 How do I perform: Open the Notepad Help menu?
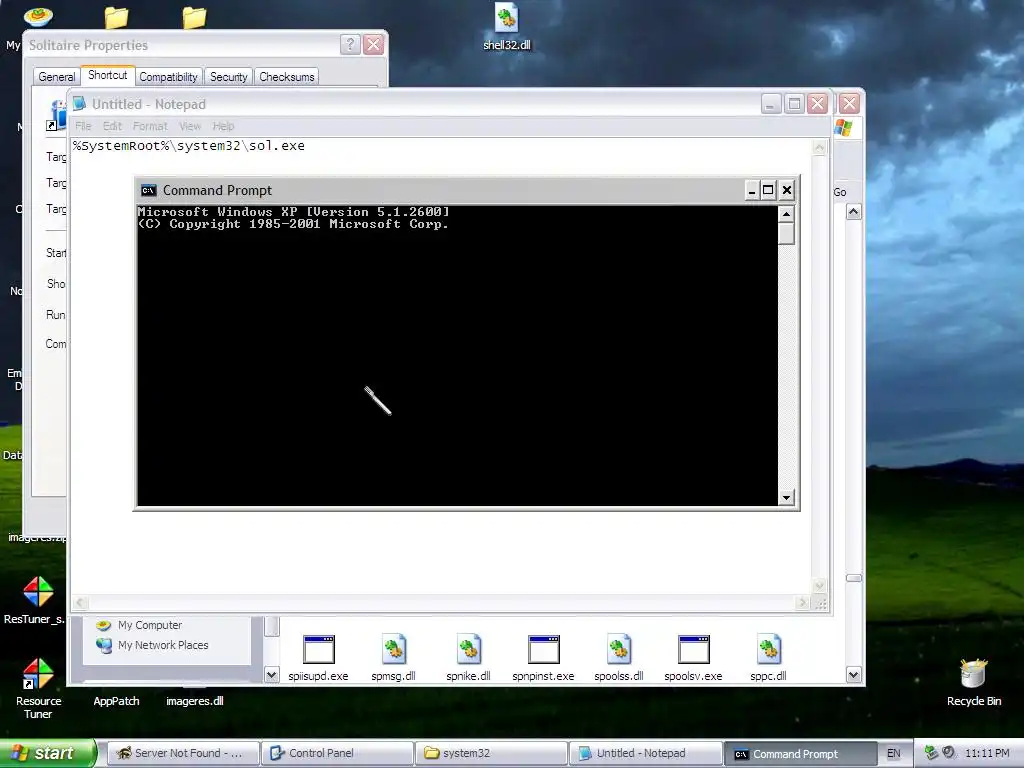(223, 126)
